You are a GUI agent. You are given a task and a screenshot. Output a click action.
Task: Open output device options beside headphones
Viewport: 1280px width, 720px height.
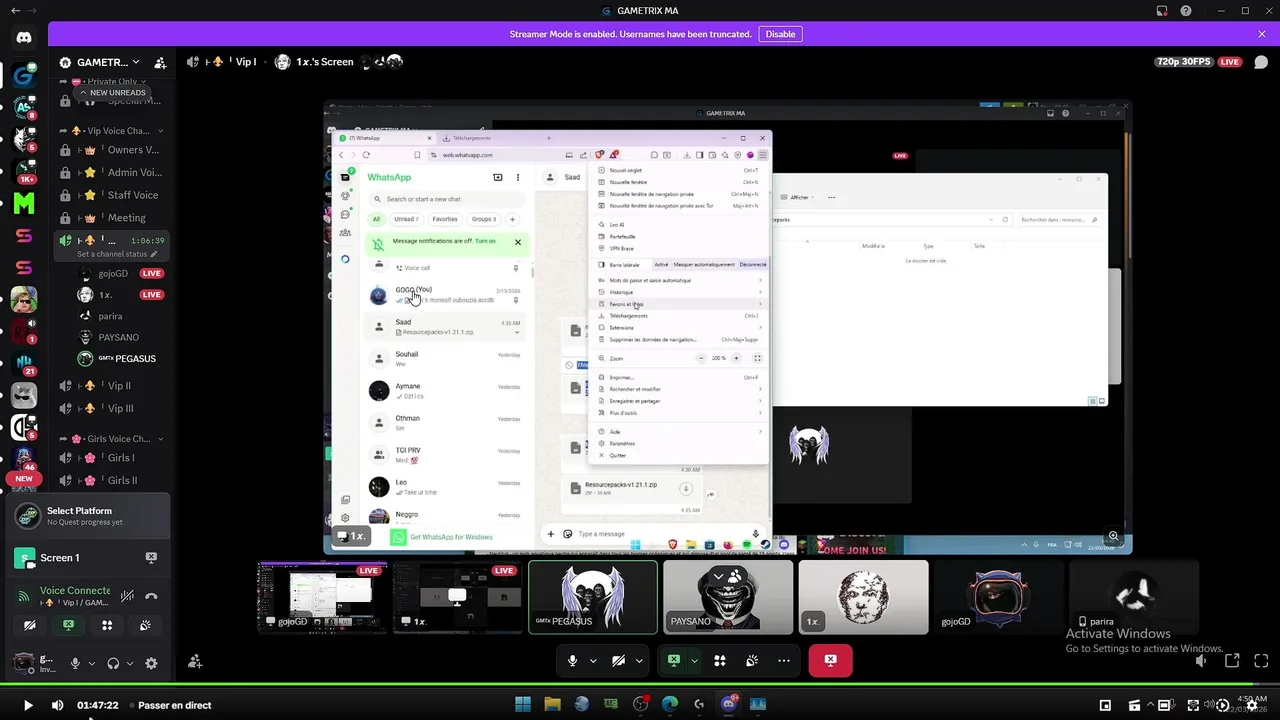click(x=130, y=663)
